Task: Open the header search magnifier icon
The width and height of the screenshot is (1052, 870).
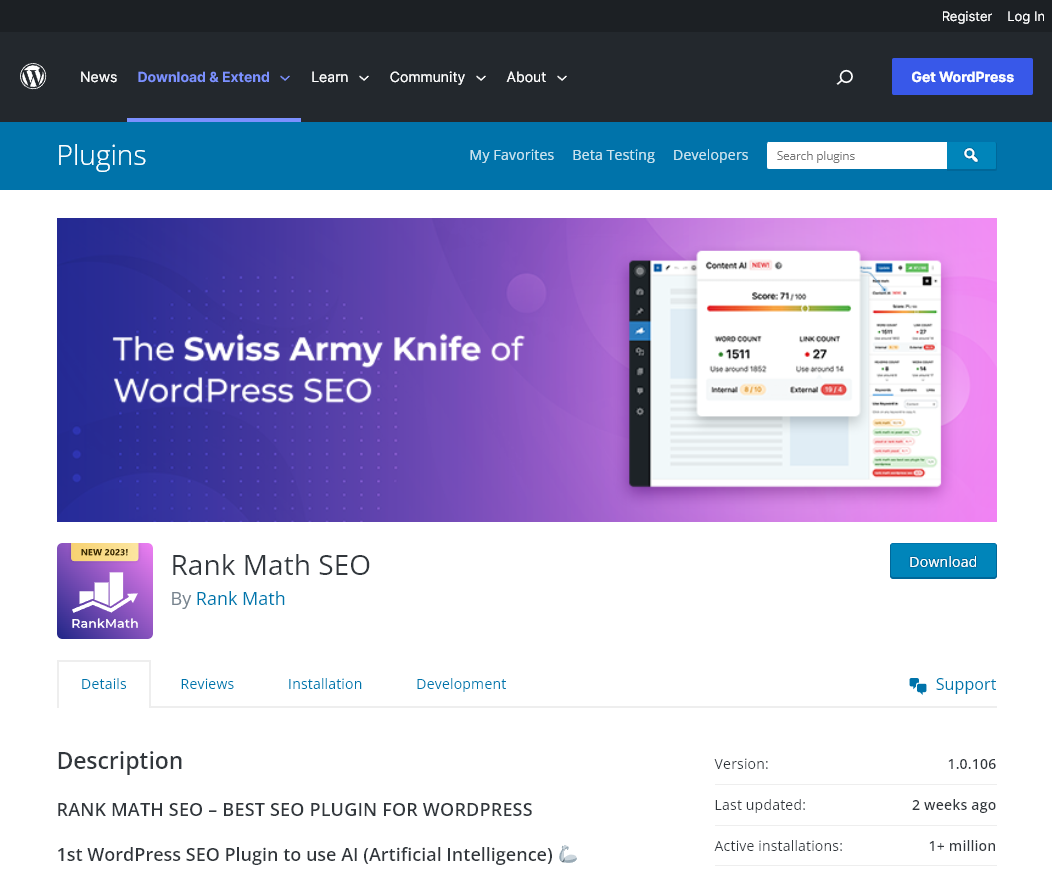Action: tap(845, 77)
